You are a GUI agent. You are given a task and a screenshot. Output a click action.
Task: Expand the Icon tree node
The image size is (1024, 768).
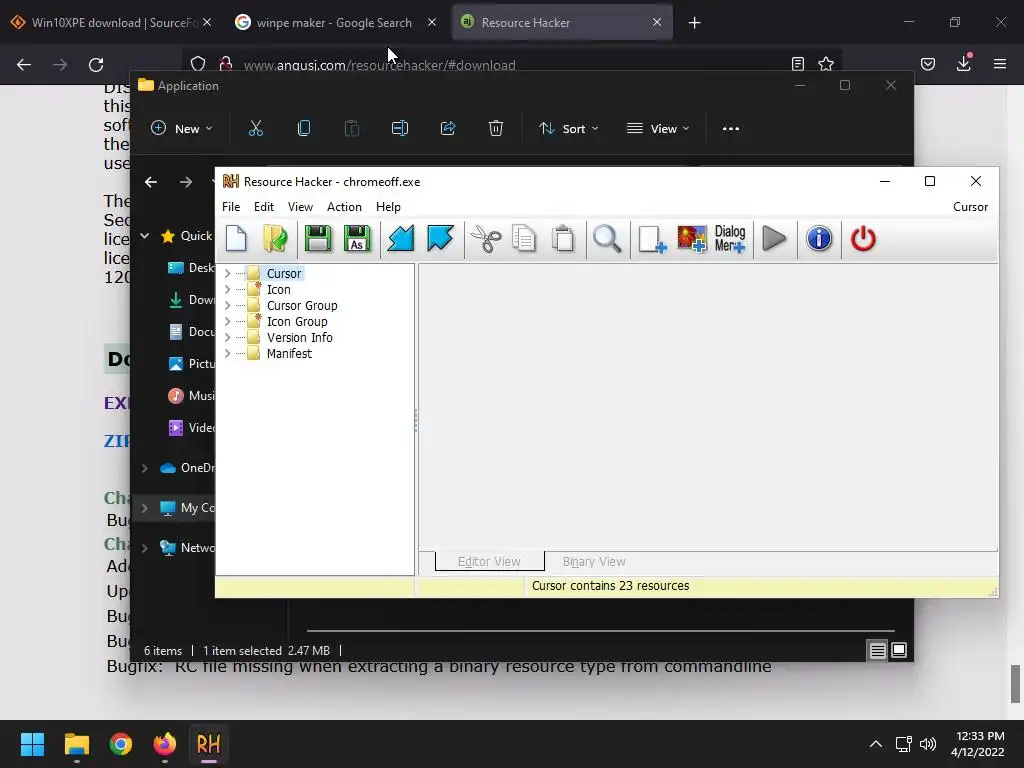click(227, 289)
